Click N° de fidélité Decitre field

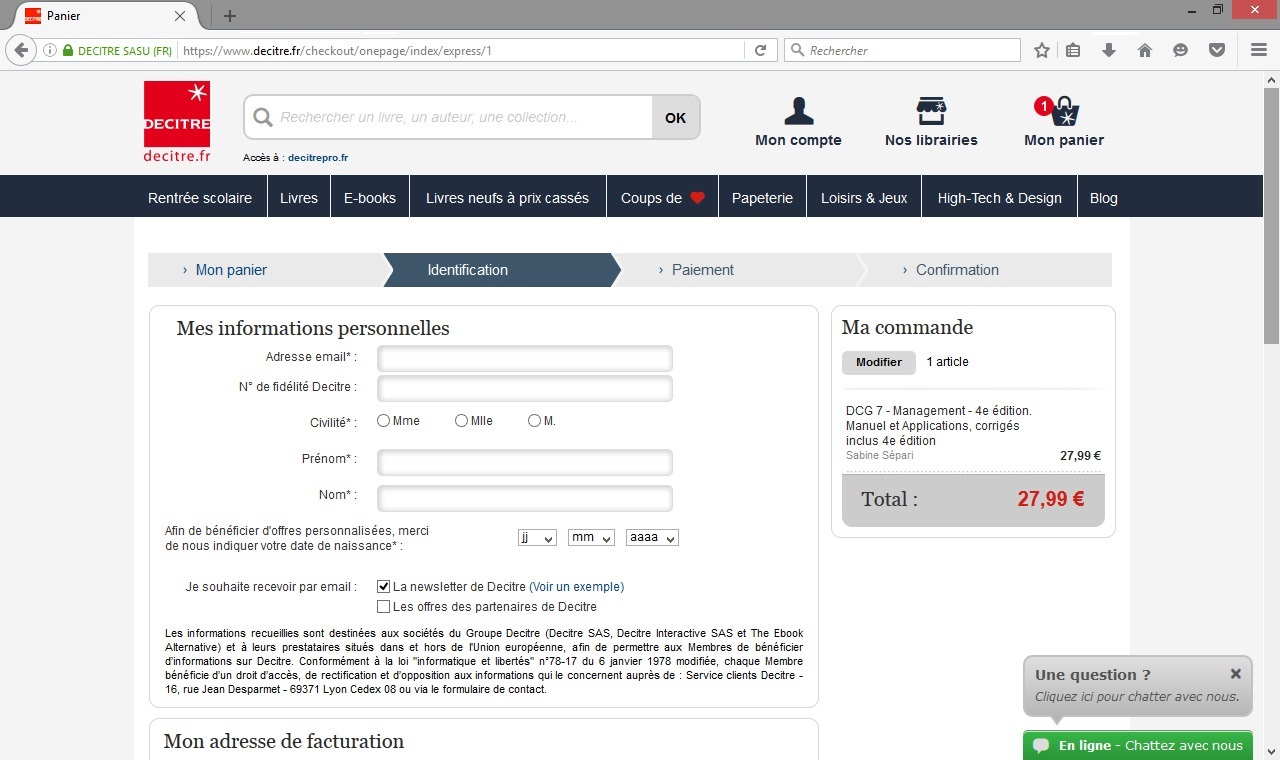pos(525,388)
